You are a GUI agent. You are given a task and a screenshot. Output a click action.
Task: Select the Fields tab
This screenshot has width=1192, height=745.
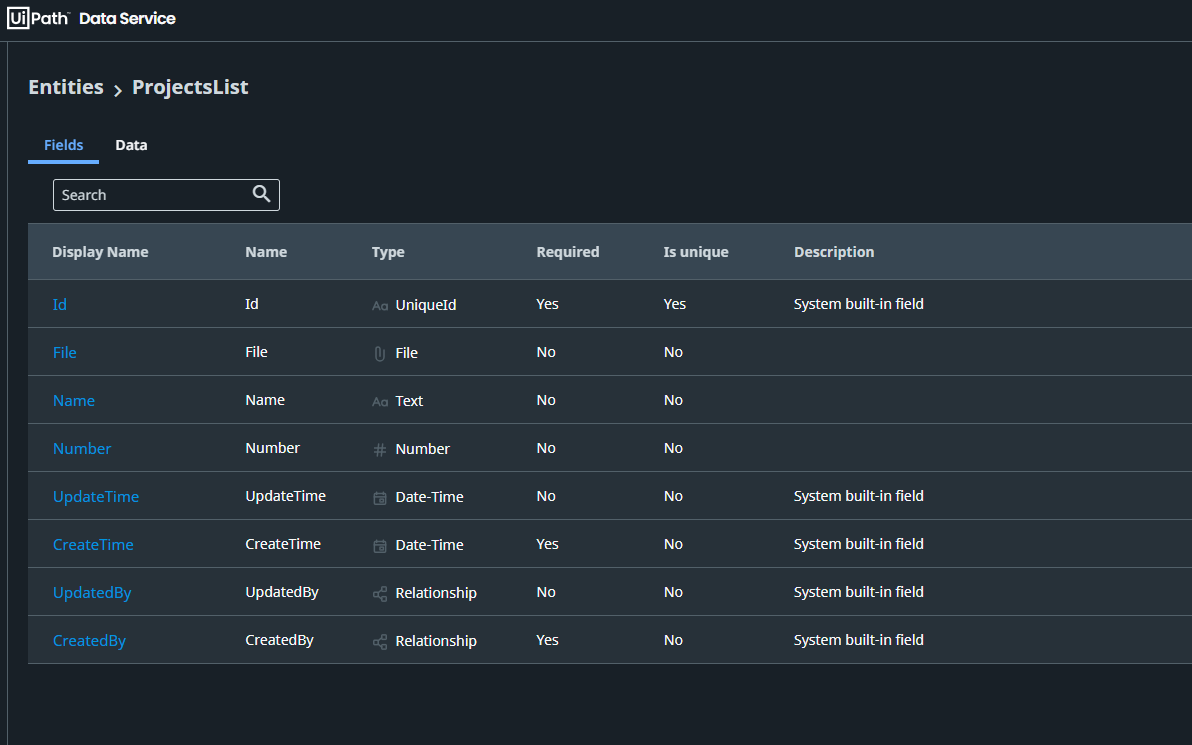point(63,145)
